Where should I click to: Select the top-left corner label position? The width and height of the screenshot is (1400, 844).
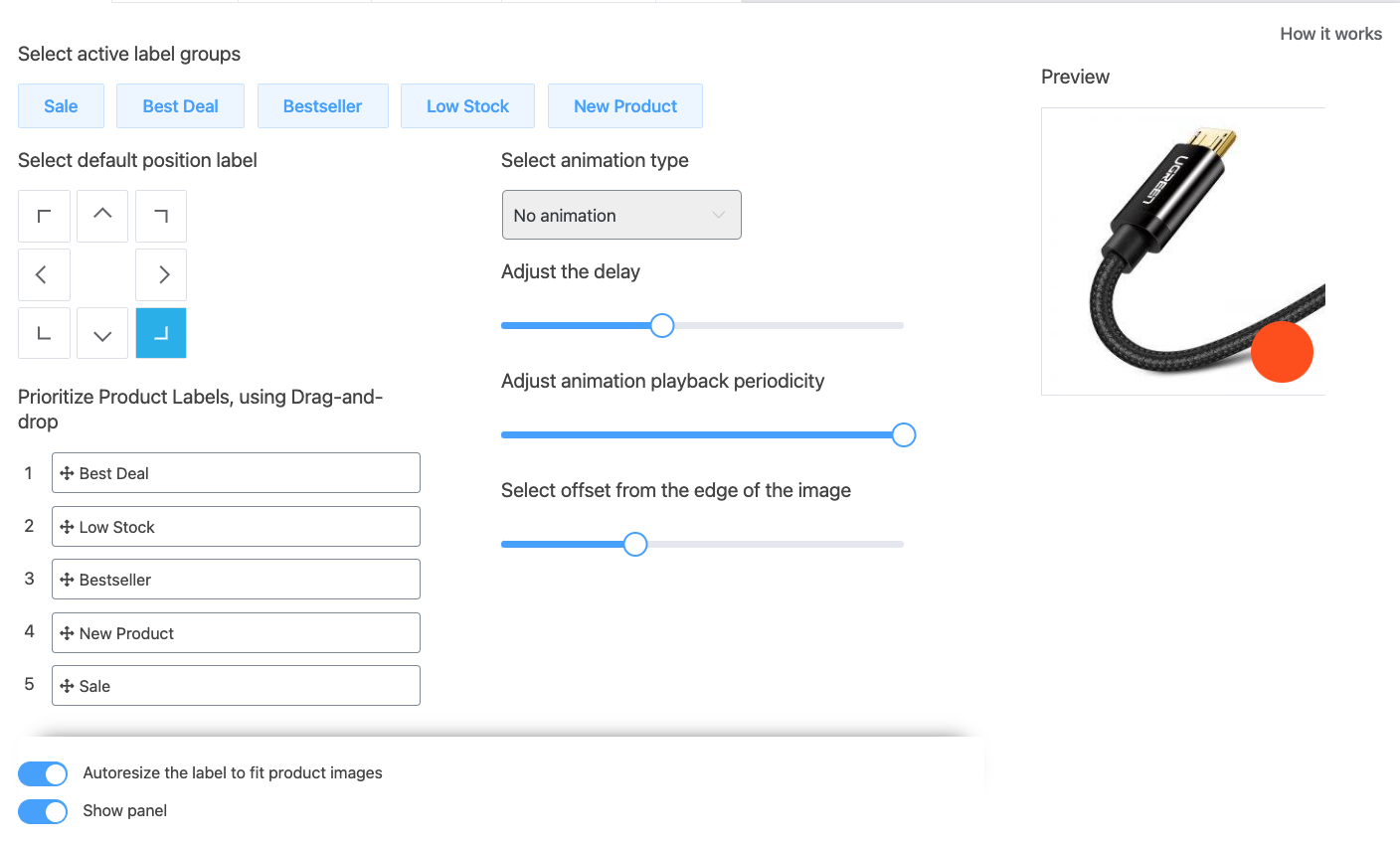tap(44, 216)
